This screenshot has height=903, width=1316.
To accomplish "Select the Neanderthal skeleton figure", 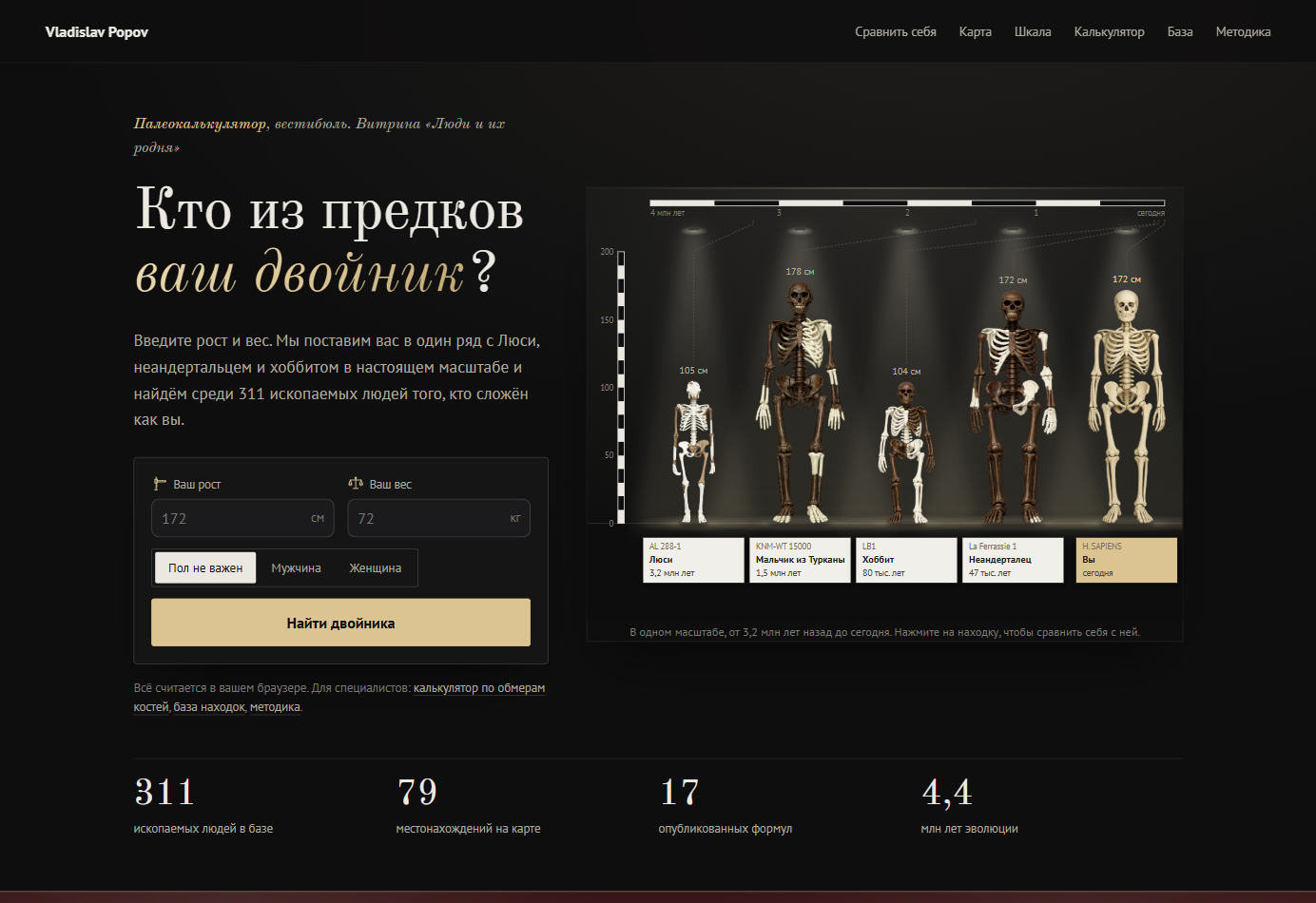I will [x=1013, y=407].
